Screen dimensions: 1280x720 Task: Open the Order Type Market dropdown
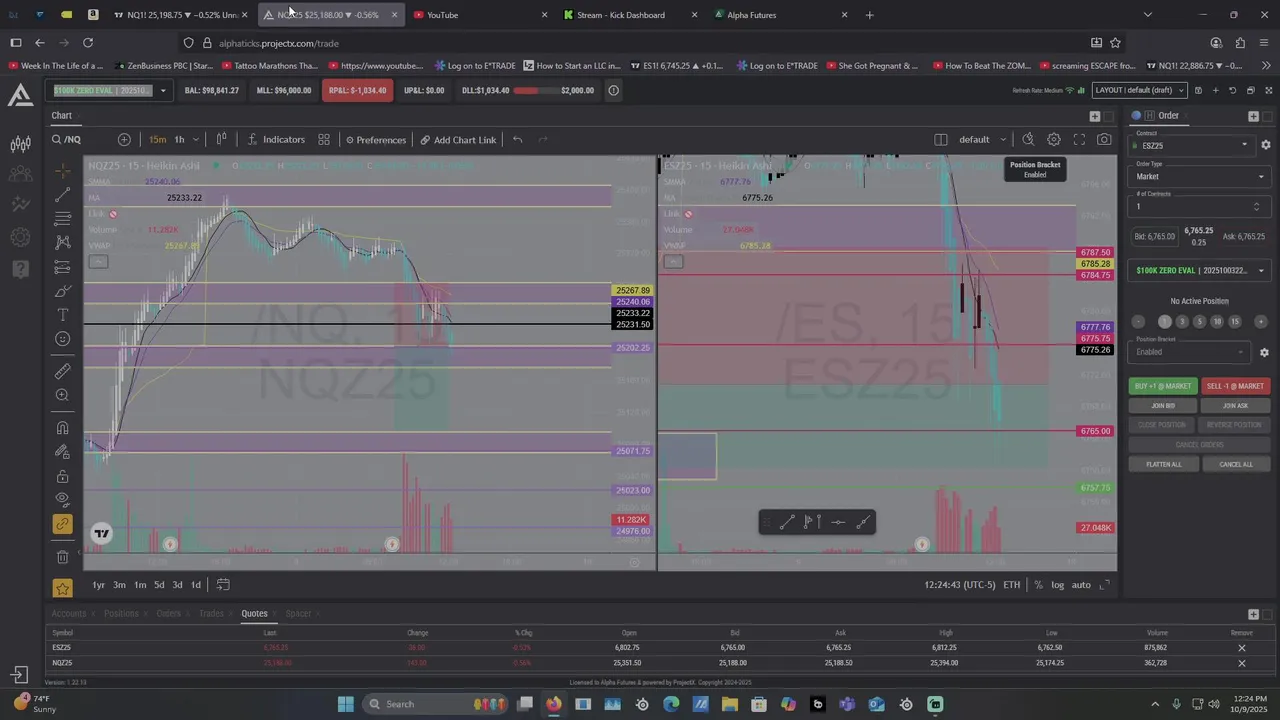pyautogui.click(x=1200, y=176)
